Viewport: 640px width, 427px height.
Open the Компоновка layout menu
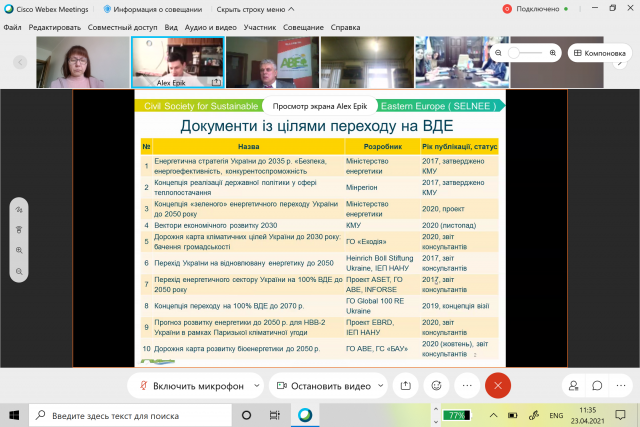(x=598, y=52)
